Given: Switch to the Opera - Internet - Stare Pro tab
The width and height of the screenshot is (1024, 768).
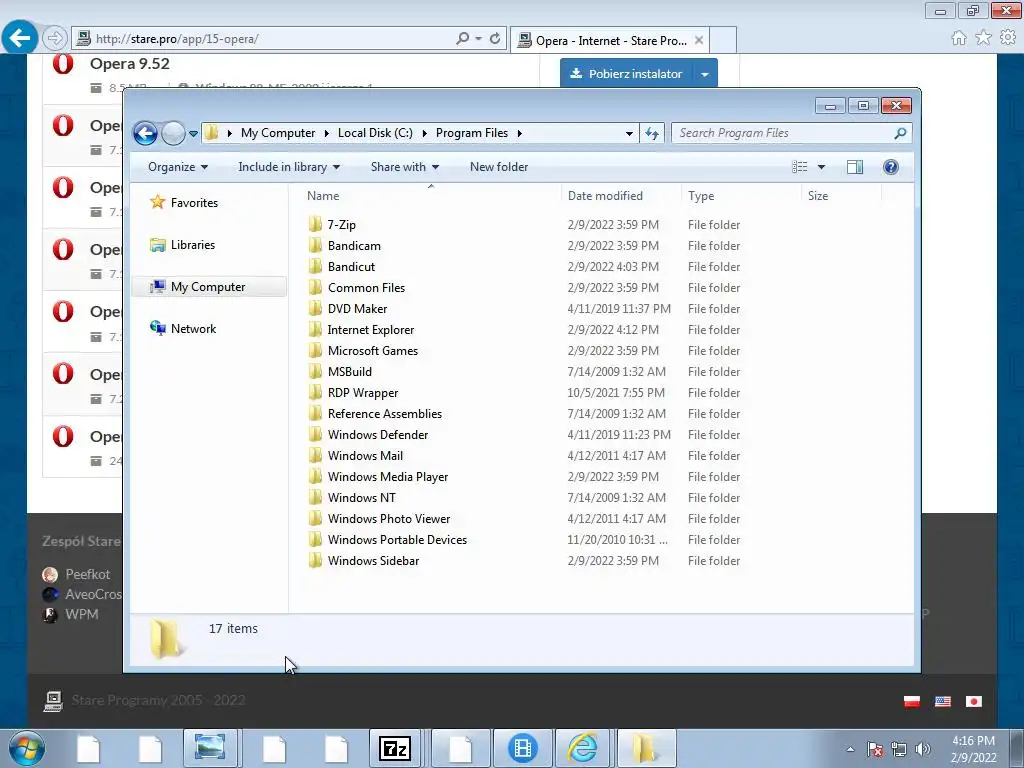Looking at the screenshot, I should (x=611, y=40).
